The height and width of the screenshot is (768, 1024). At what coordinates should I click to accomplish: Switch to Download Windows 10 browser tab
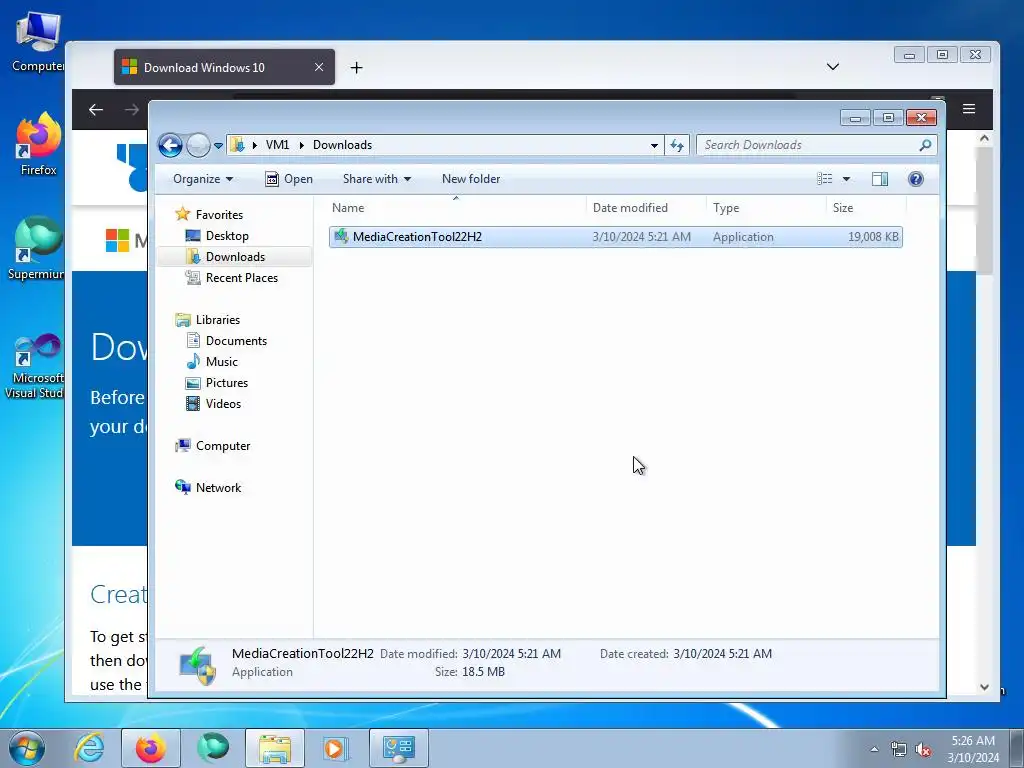click(224, 67)
